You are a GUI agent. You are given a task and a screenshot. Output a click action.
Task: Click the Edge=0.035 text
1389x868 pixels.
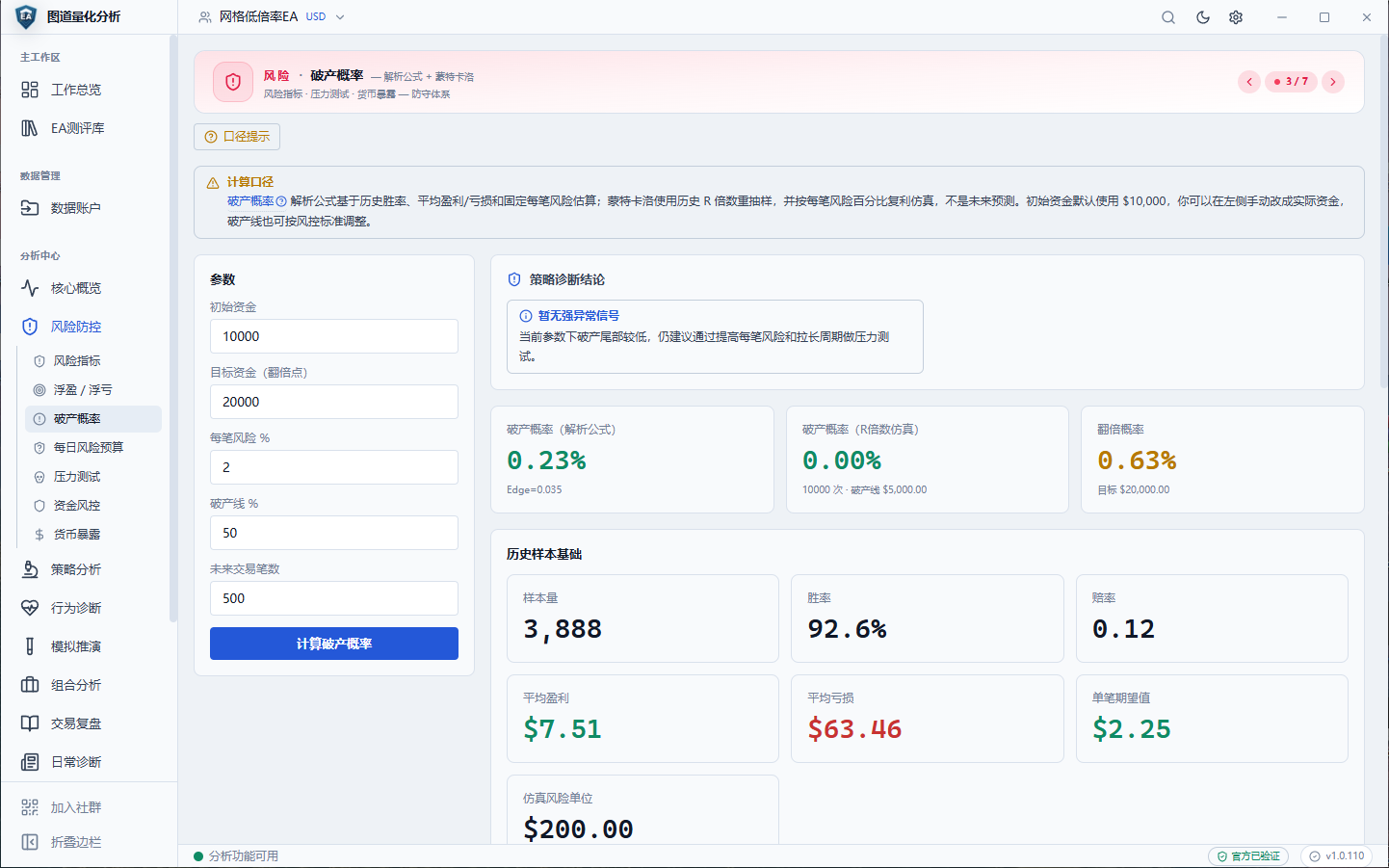click(535, 489)
